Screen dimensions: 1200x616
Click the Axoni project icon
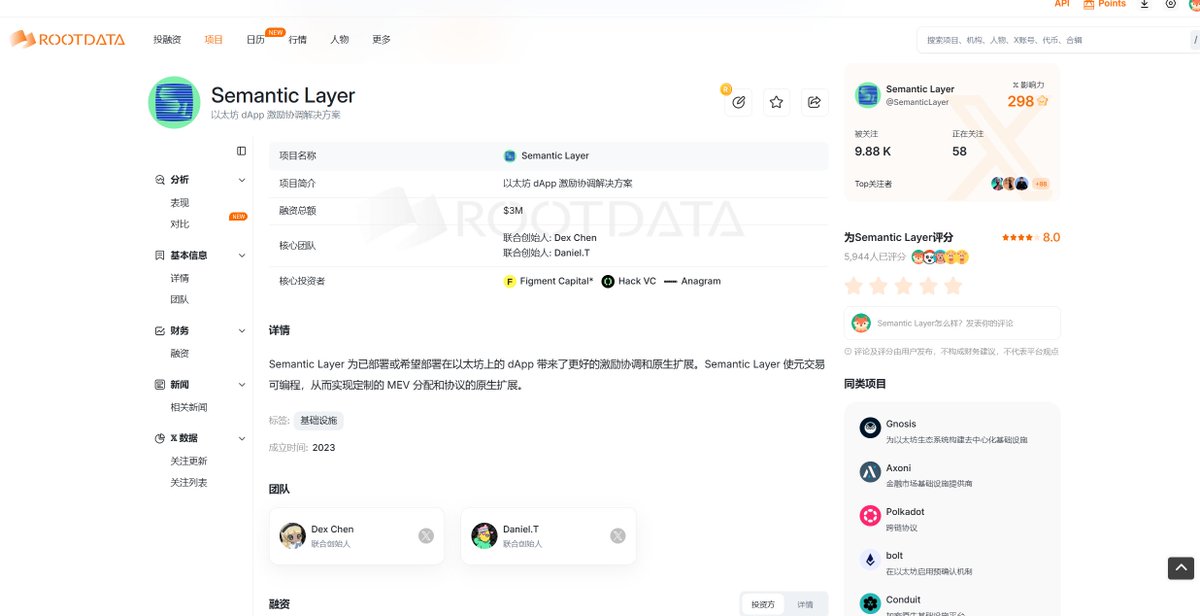[869, 472]
